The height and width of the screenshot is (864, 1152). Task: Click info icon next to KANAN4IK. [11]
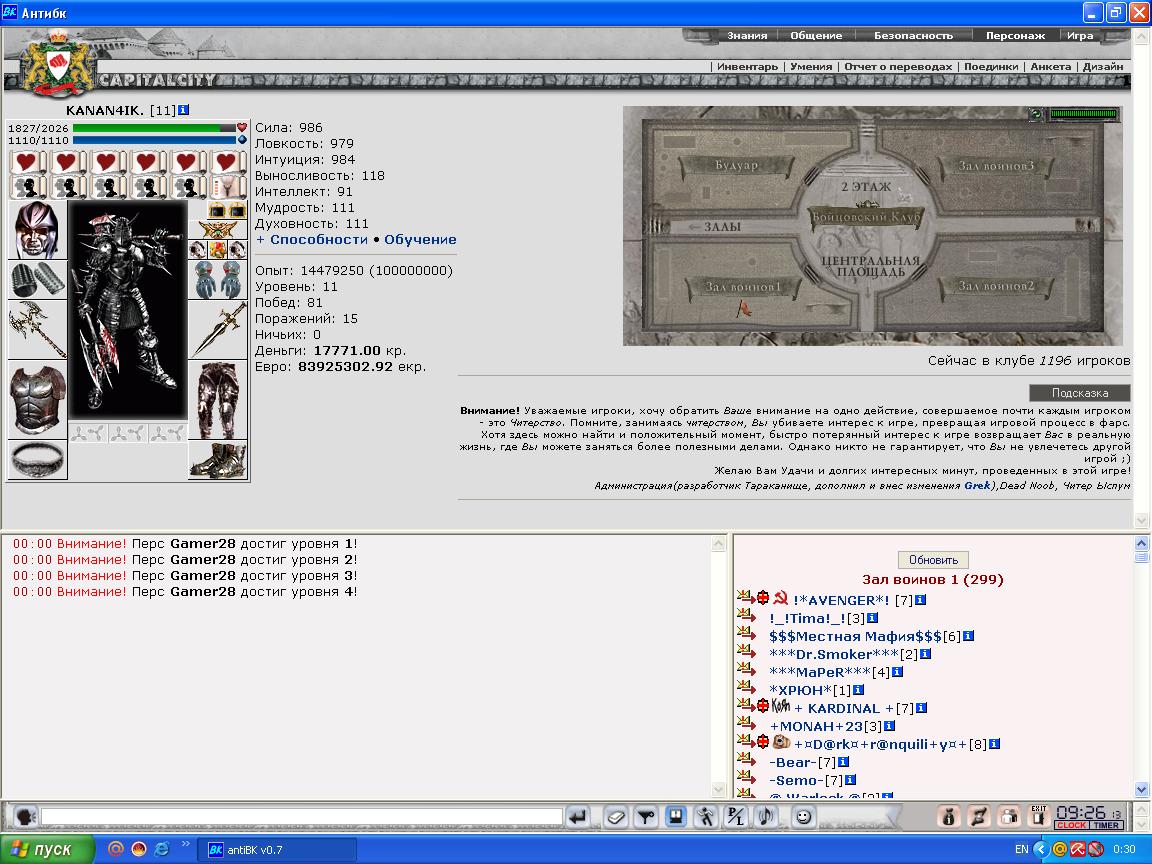click(x=184, y=109)
